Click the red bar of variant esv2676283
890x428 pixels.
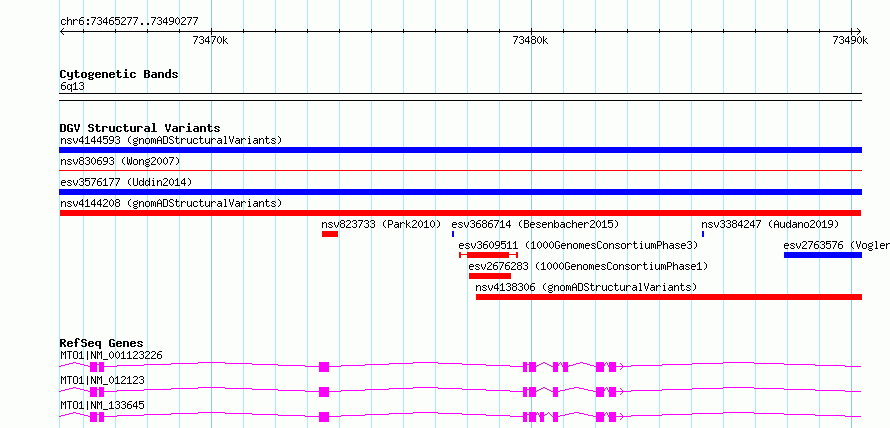[x=490, y=276]
